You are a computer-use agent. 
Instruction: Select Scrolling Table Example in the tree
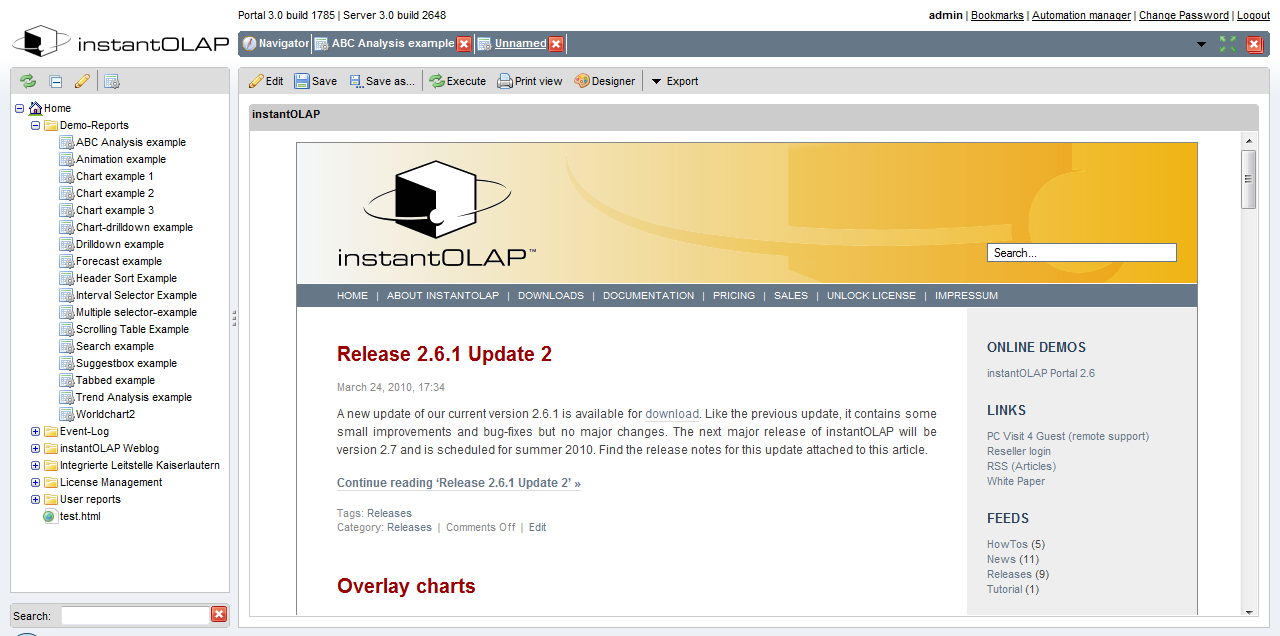click(x=132, y=329)
